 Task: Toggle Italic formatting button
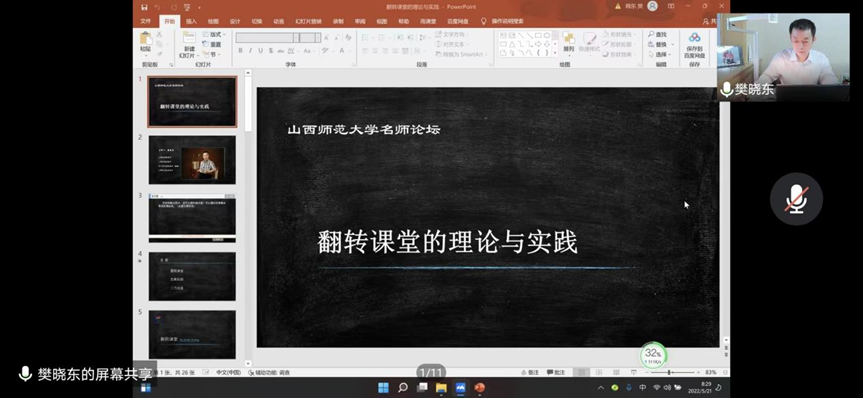[250, 51]
